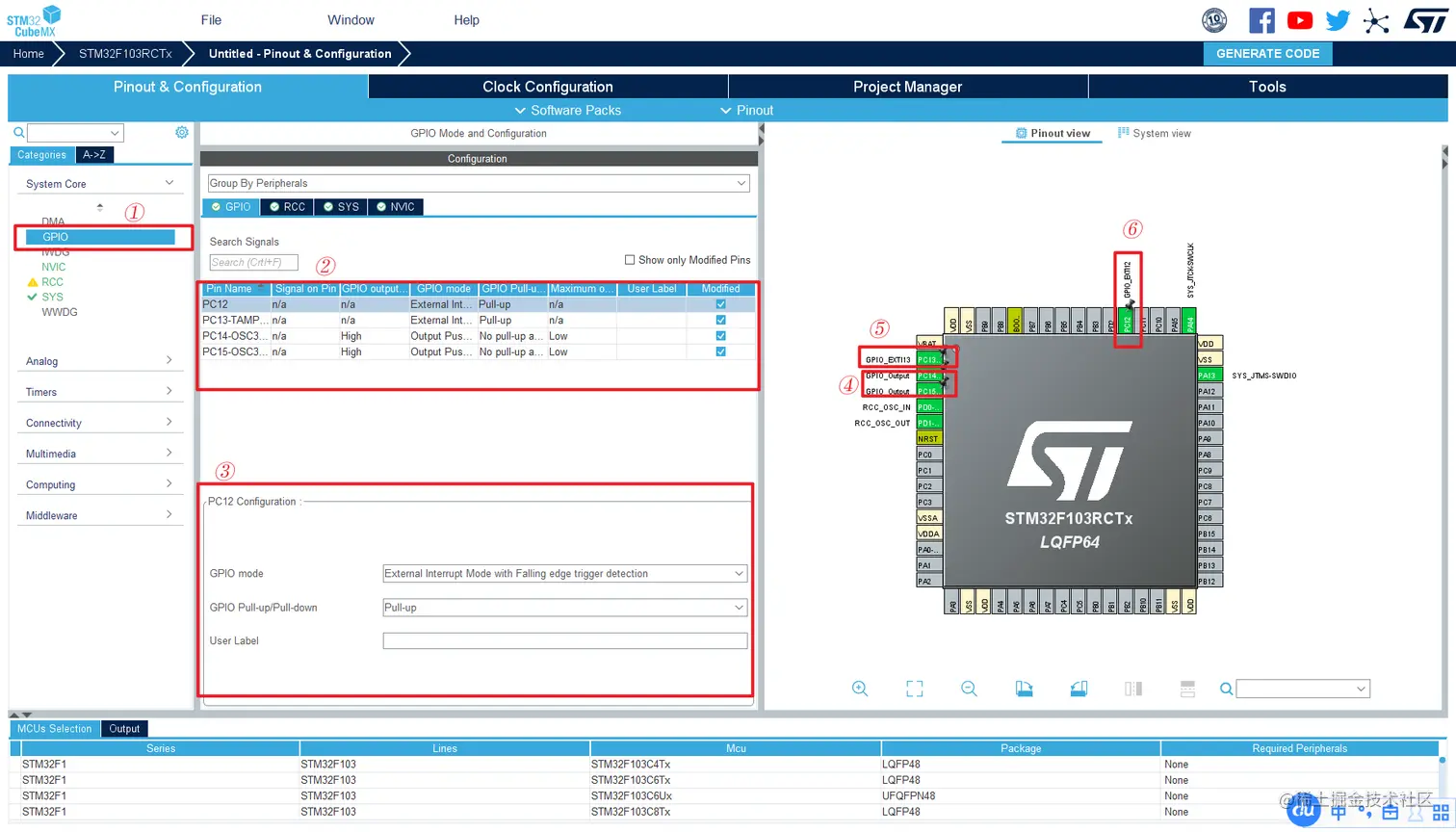Click the ST community network icon
The image size is (1456, 832).
1377,20
